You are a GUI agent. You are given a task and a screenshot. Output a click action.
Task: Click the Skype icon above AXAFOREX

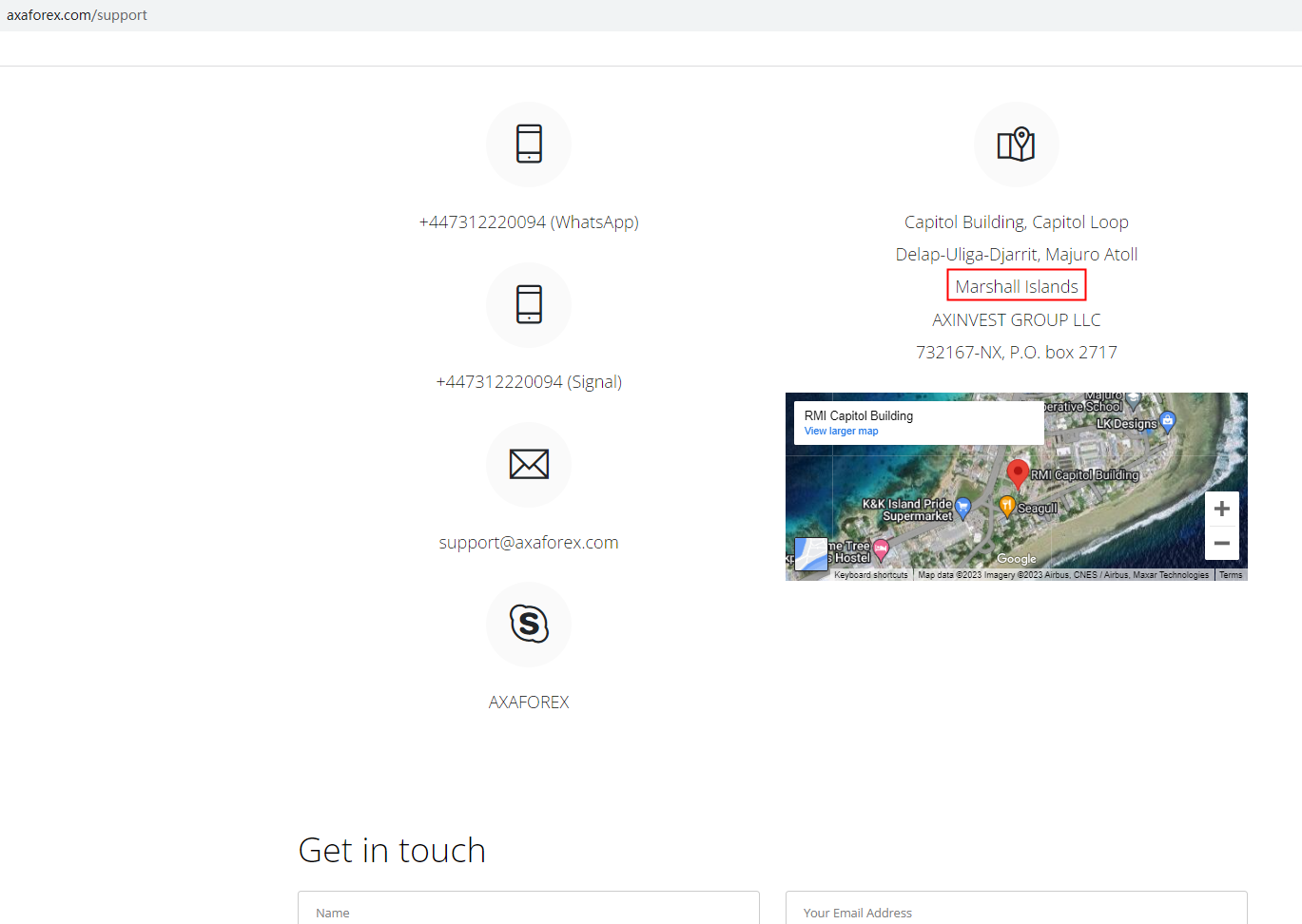coord(529,624)
